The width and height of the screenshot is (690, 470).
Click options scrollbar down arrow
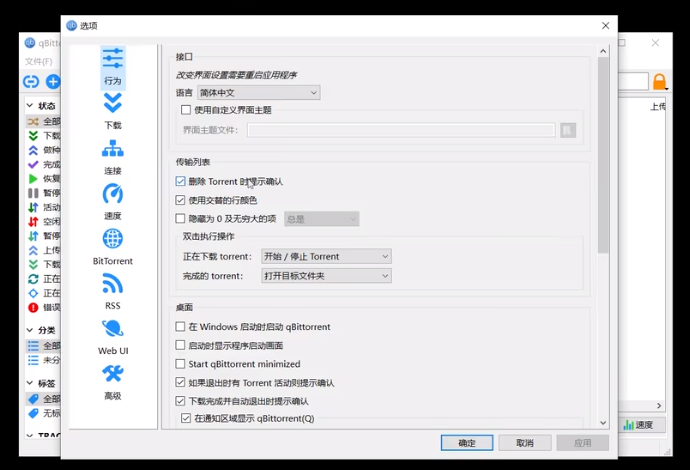point(603,423)
